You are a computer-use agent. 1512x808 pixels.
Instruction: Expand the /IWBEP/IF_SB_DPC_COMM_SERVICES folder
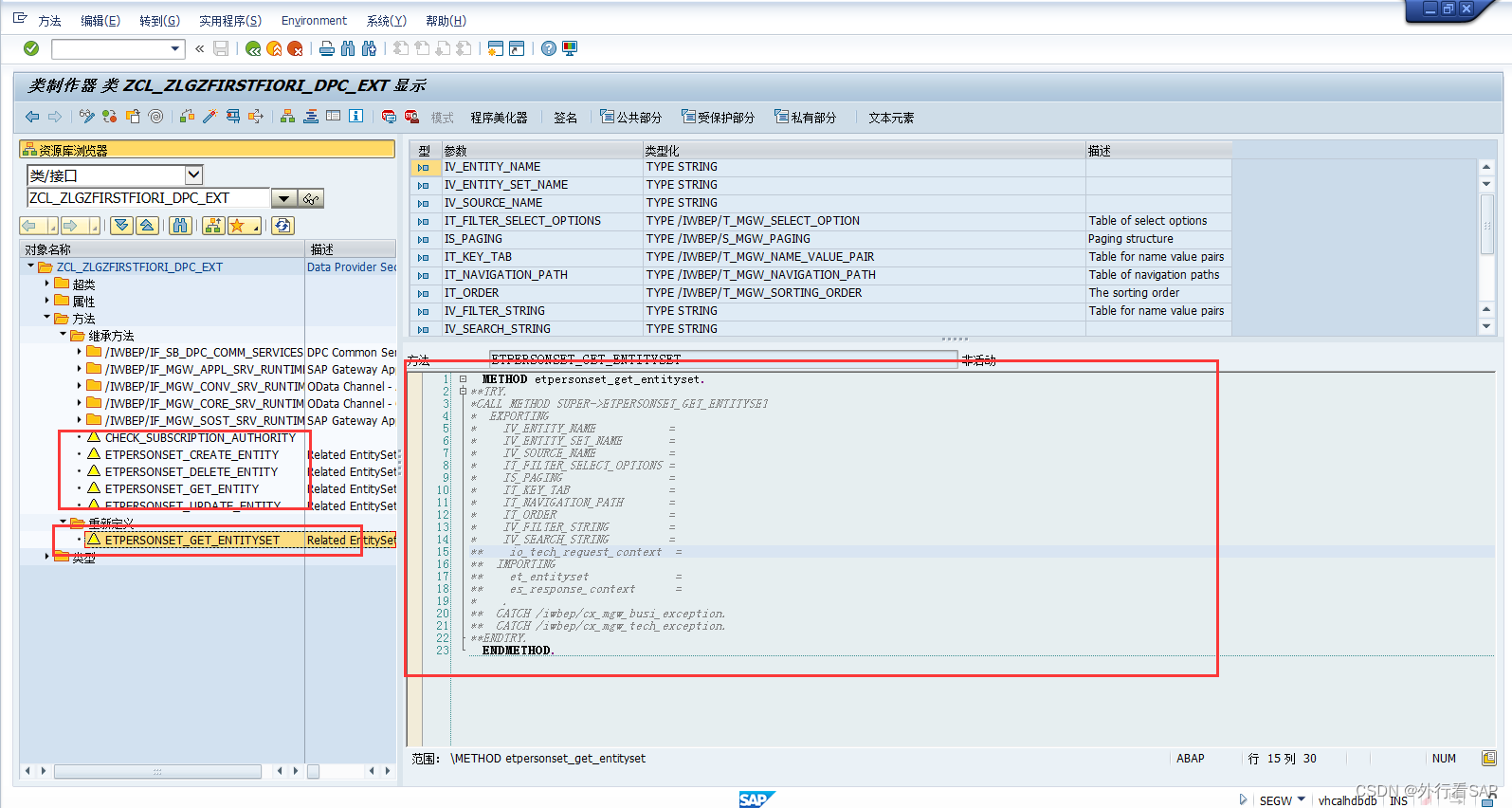coord(79,352)
